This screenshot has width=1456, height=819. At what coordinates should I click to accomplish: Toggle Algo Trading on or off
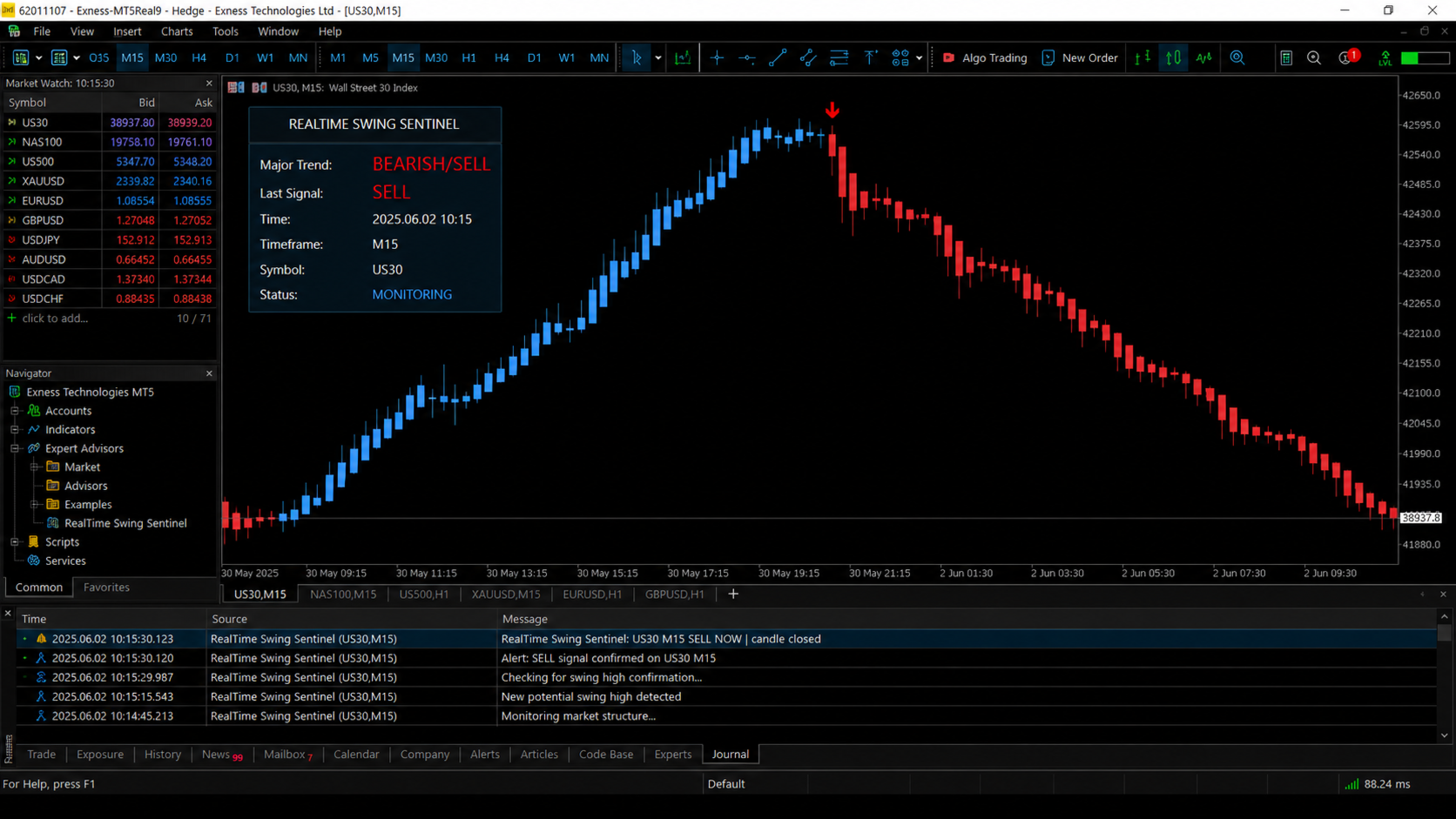985,57
